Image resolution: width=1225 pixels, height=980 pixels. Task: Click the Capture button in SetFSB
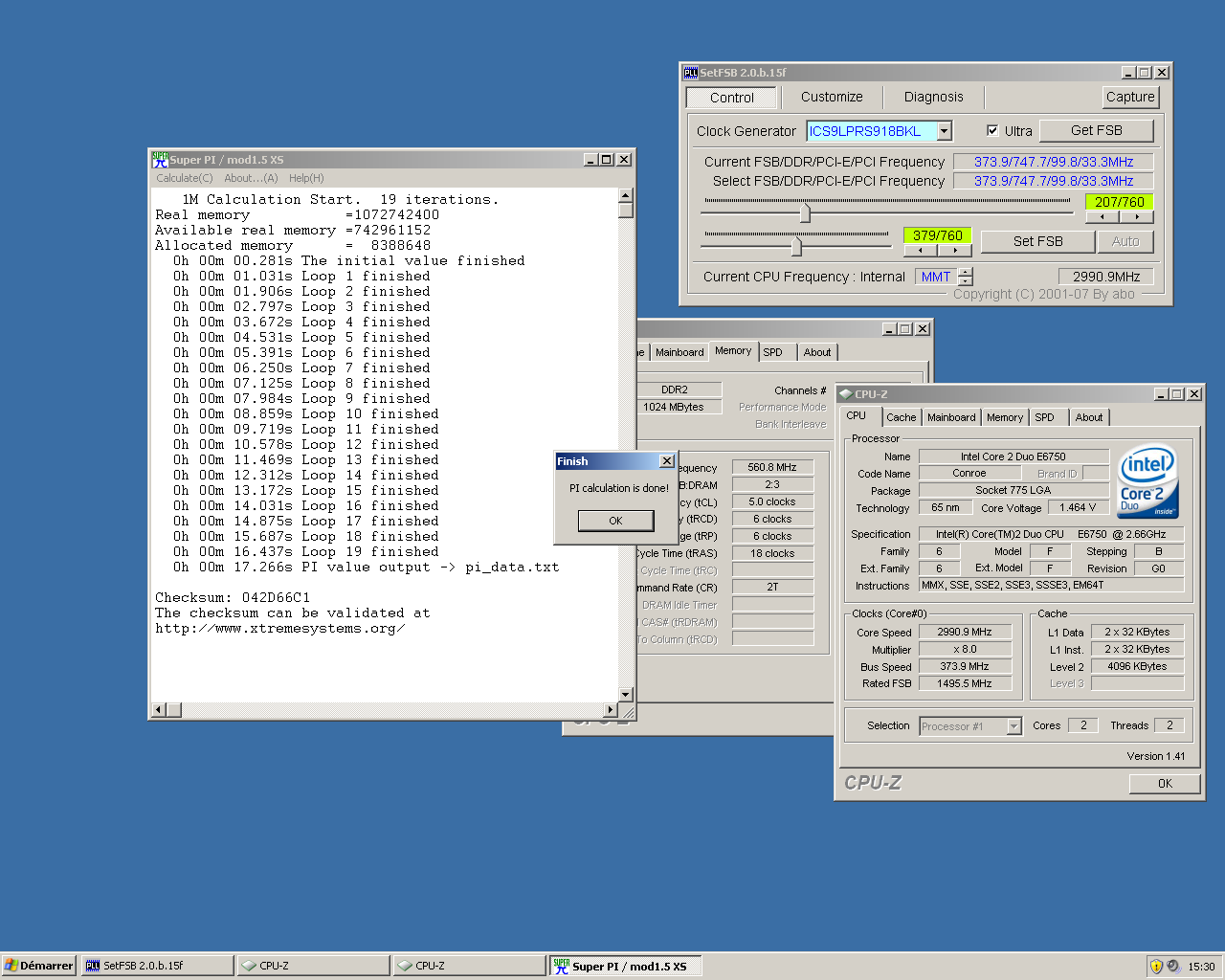pos(1130,97)
